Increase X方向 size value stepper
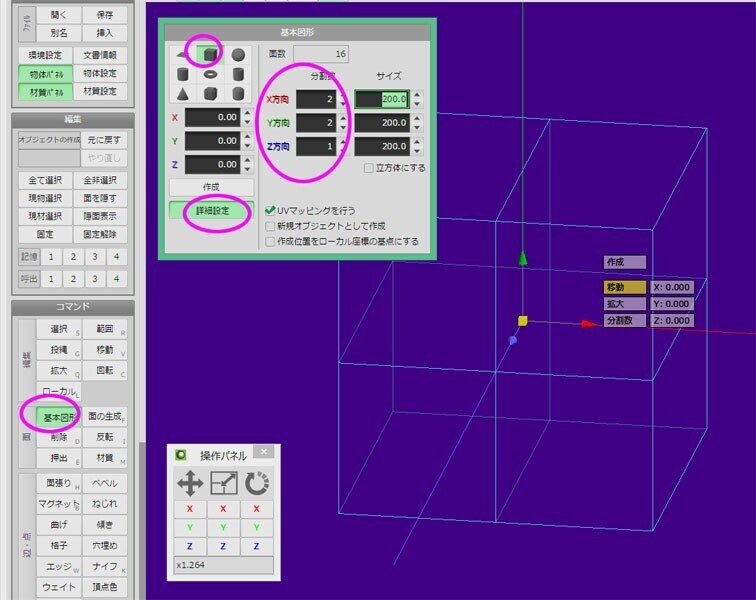 coord(417,95)
